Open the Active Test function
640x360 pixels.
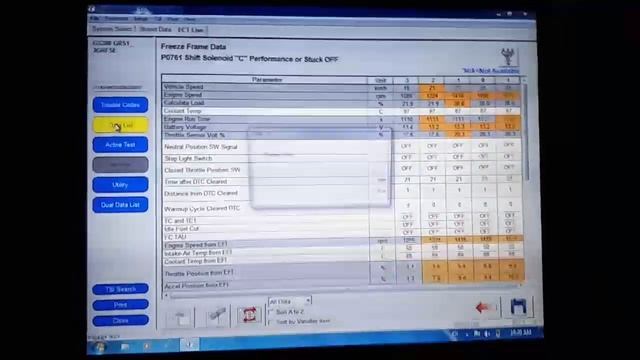coord(120,145)
